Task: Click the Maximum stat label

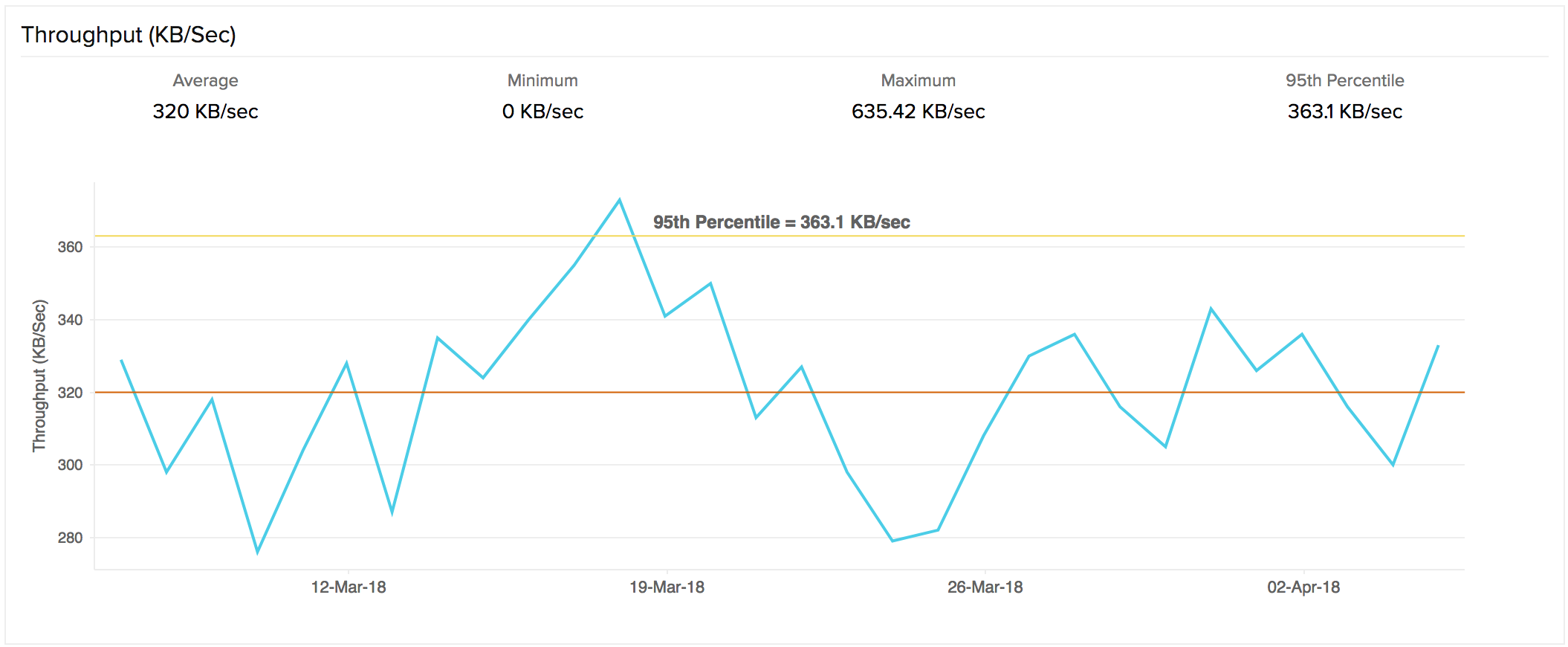Action: (x=918, y=80)
